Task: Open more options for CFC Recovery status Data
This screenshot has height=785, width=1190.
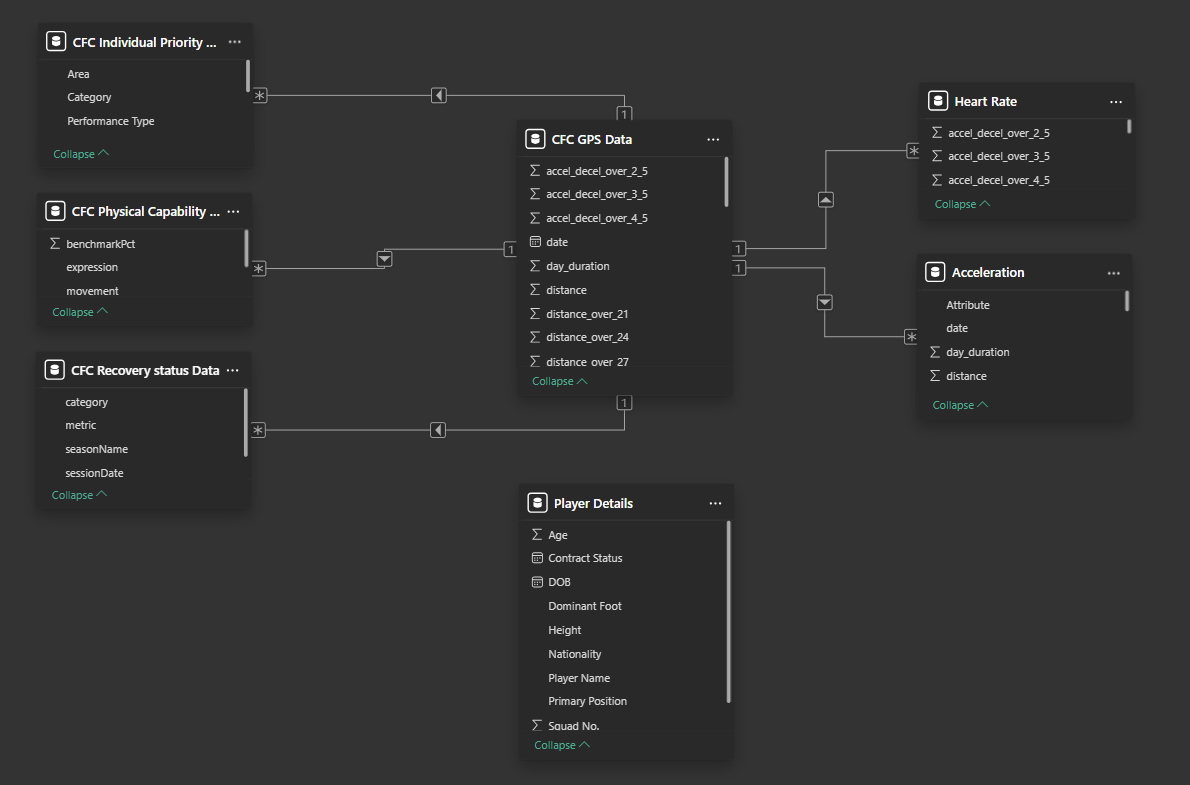Action: click(x=232, y=370)
